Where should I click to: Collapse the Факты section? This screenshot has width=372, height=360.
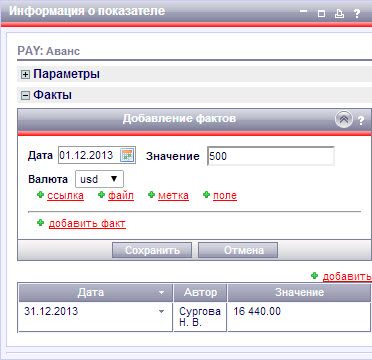(x=25, y=96)
